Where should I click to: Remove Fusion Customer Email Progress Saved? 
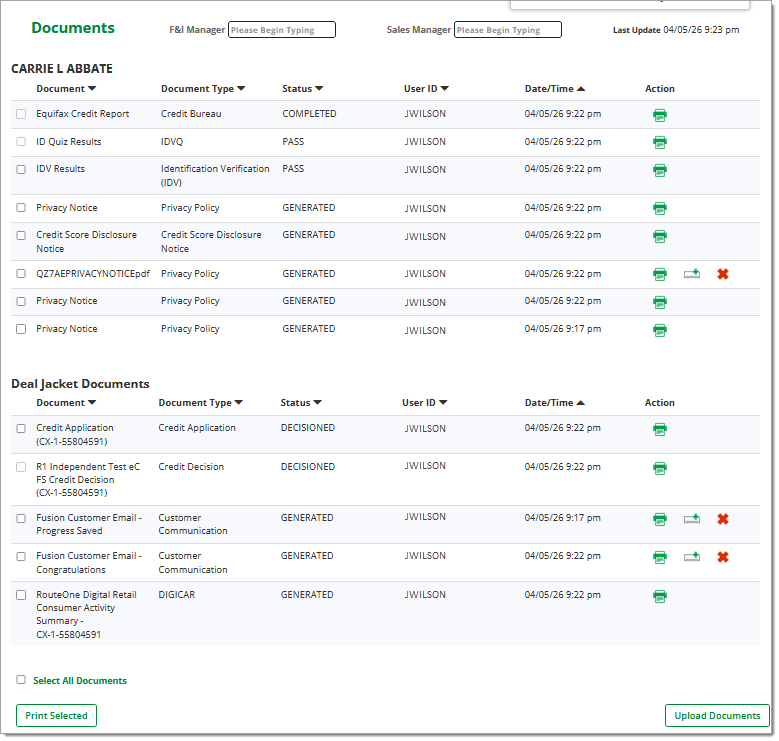722,519
